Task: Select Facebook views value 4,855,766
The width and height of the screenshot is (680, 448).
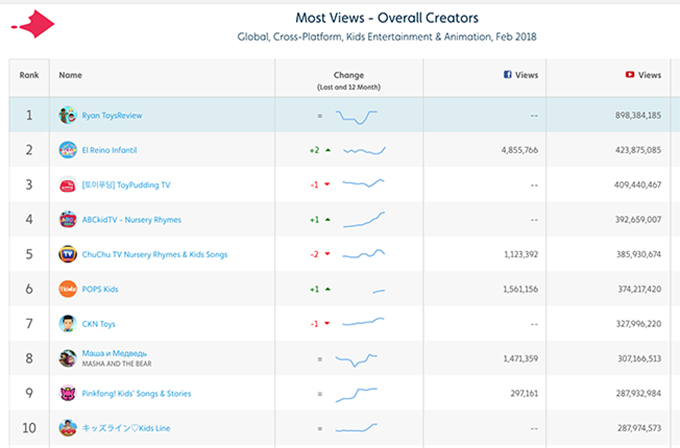Action: pyautogui.click(x=520, y=150)
